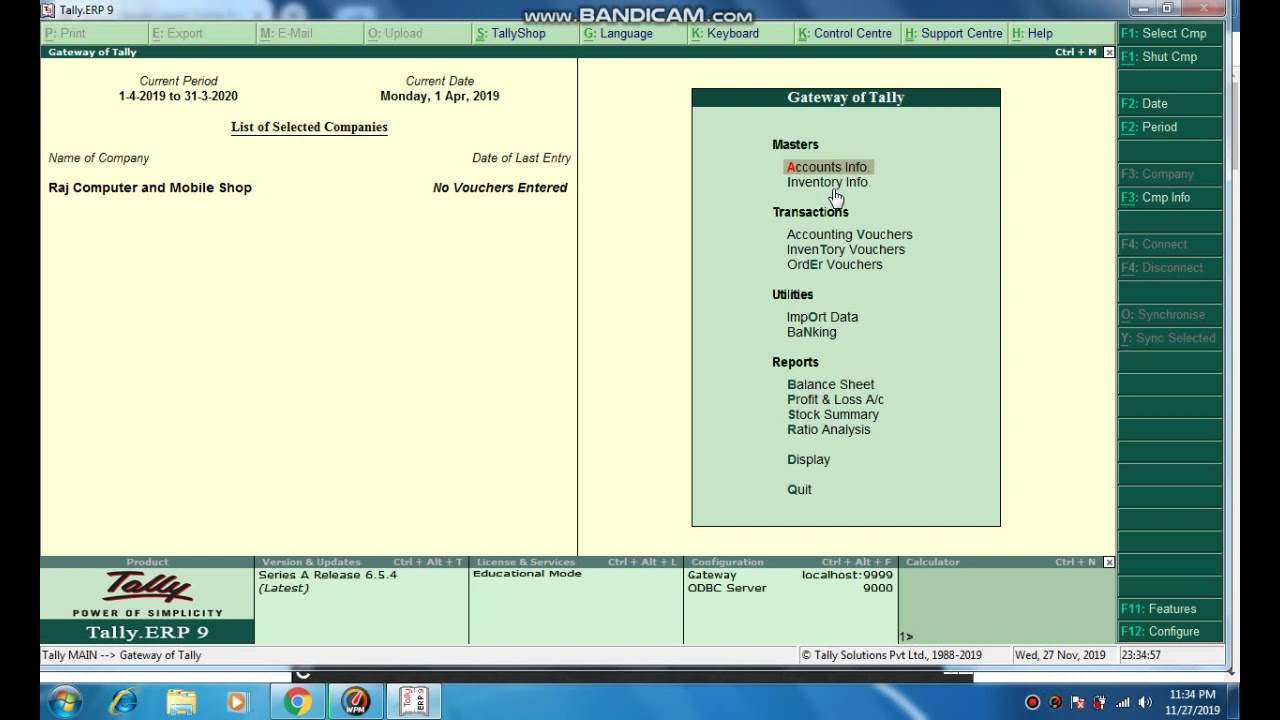
Task: Click F1: Shut Cmp button
Action: pos(1169,57)
